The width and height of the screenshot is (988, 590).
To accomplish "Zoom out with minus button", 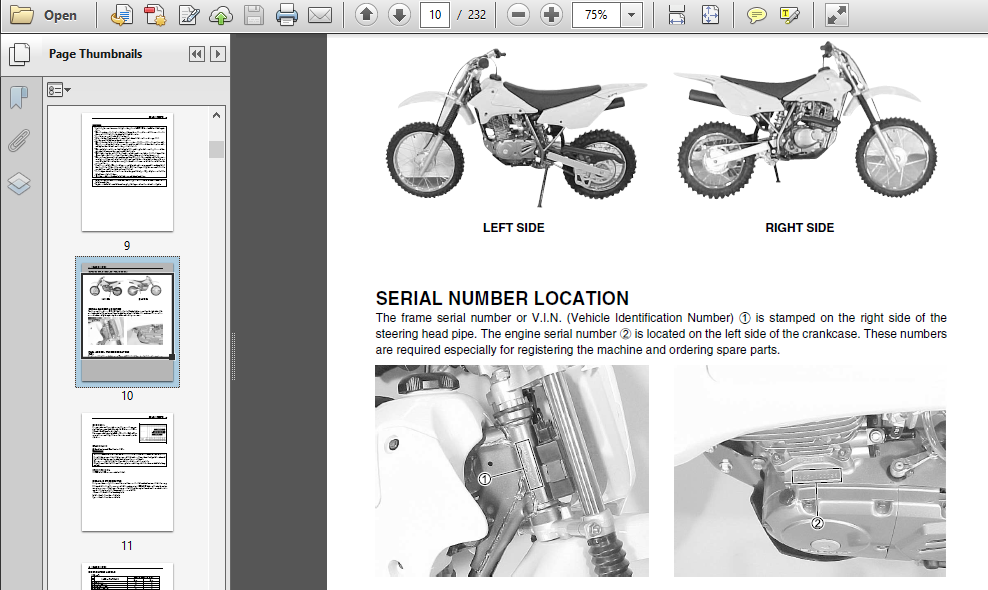I will tap(518, 14).
